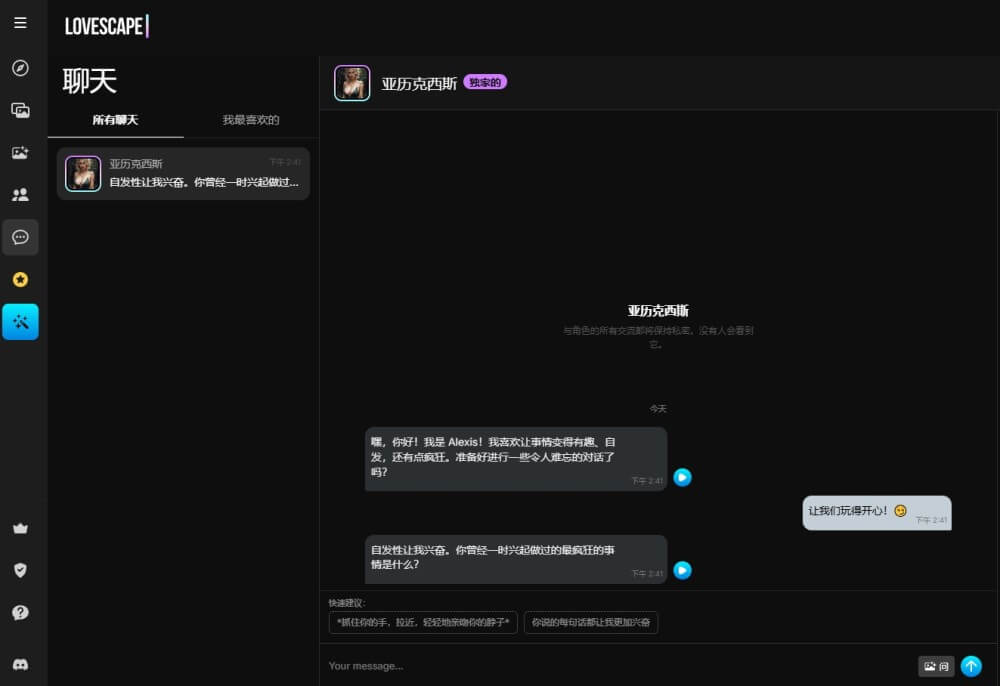Switch to the 我最喜欢的 tab

point(251,120)
